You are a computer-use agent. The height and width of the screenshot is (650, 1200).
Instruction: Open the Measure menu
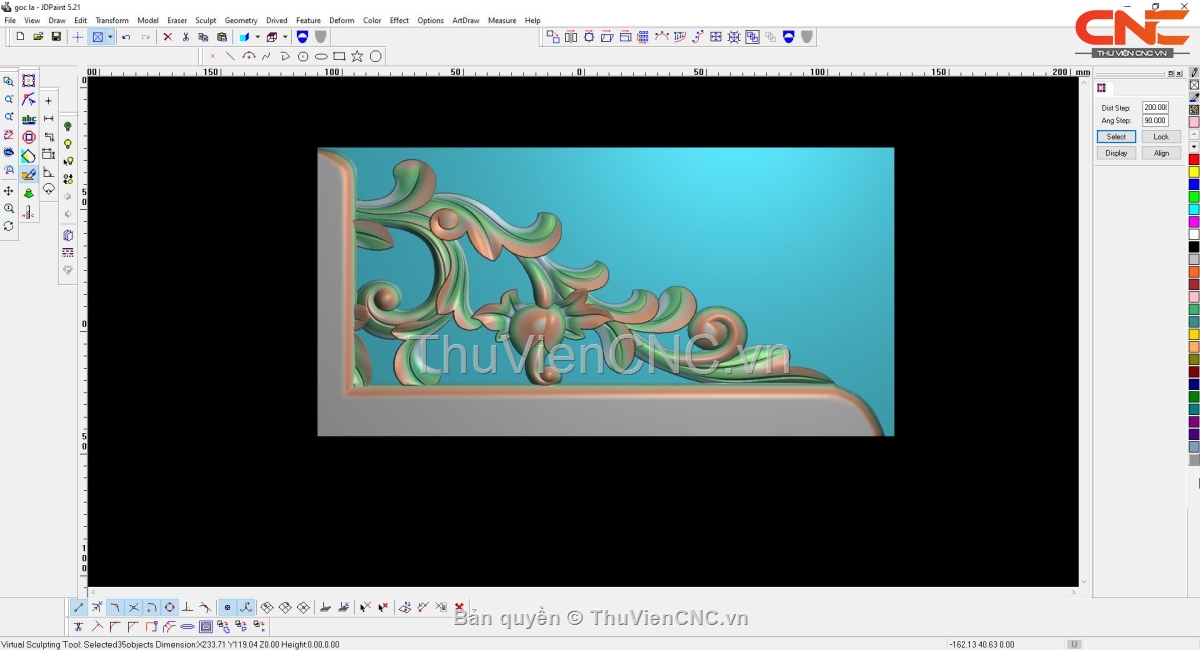coord(502,20)
